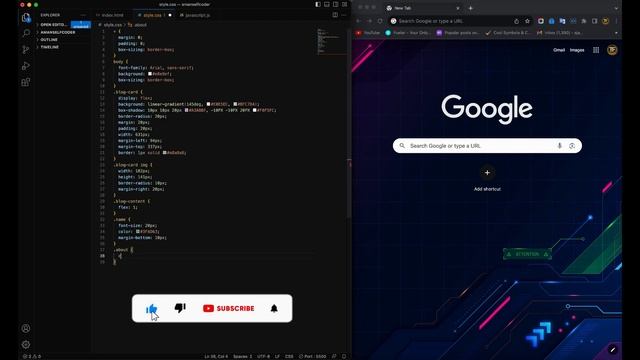Open Customize Layout icon in title bar
Viewport: 640px width, 360px height.
[344, 4]
